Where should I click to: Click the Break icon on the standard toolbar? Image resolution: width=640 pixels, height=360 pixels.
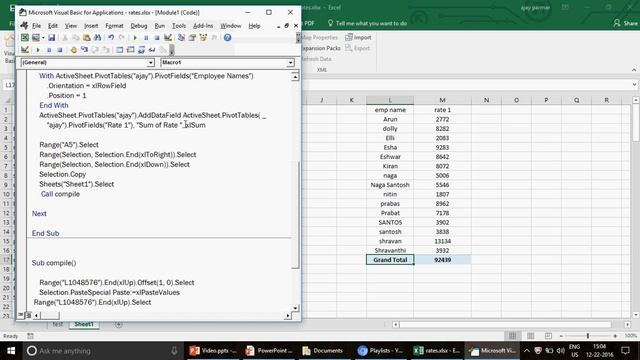[146, 38]
